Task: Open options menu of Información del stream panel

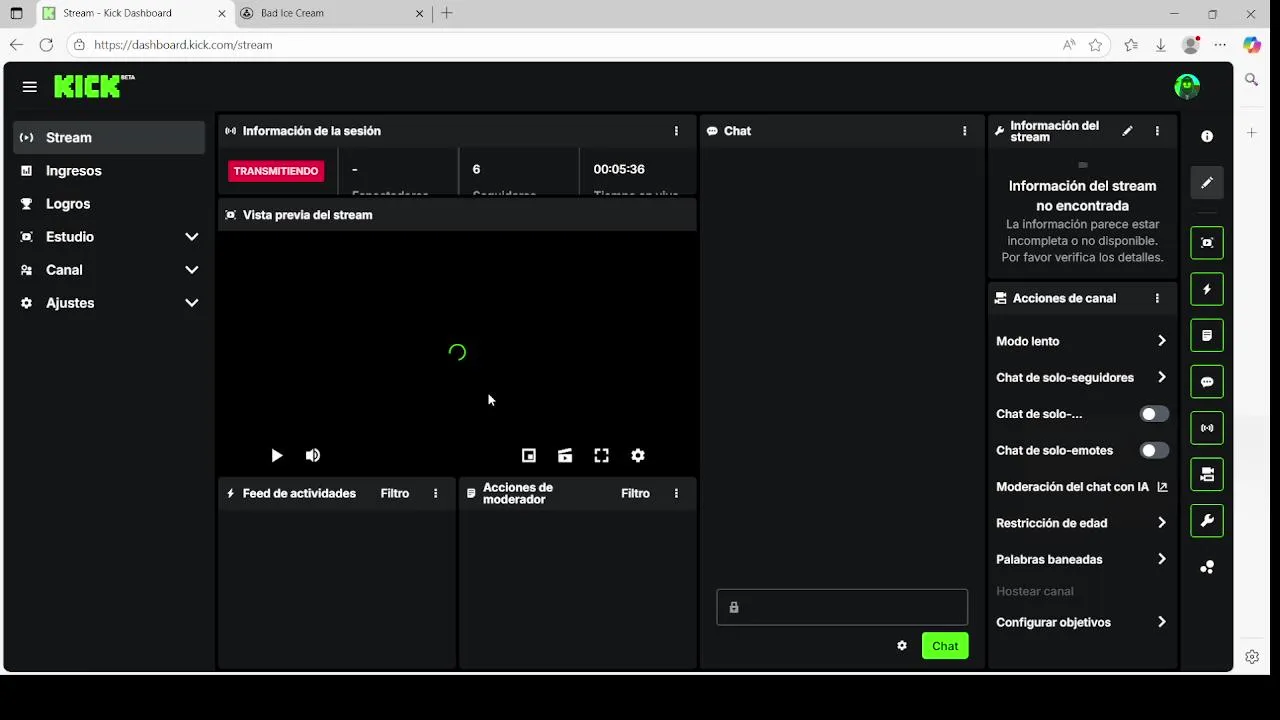Action: [1158, 131]
